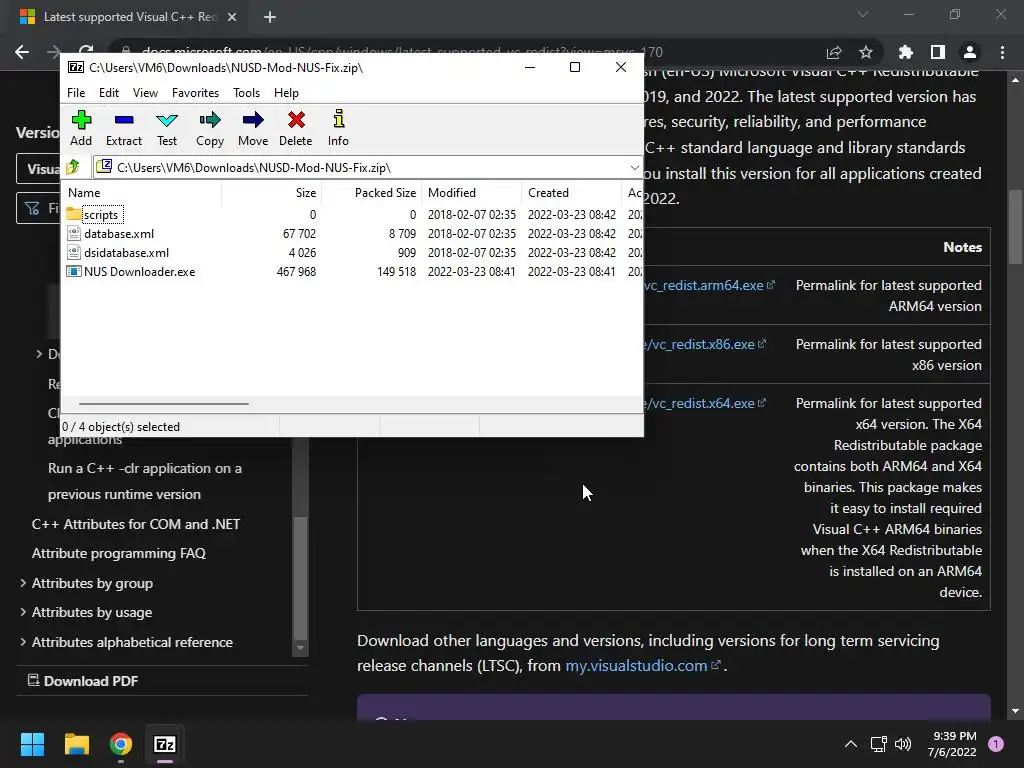Click the Copy toolbar icon
Screen dimensions: 1024x768
coord(210,128)
